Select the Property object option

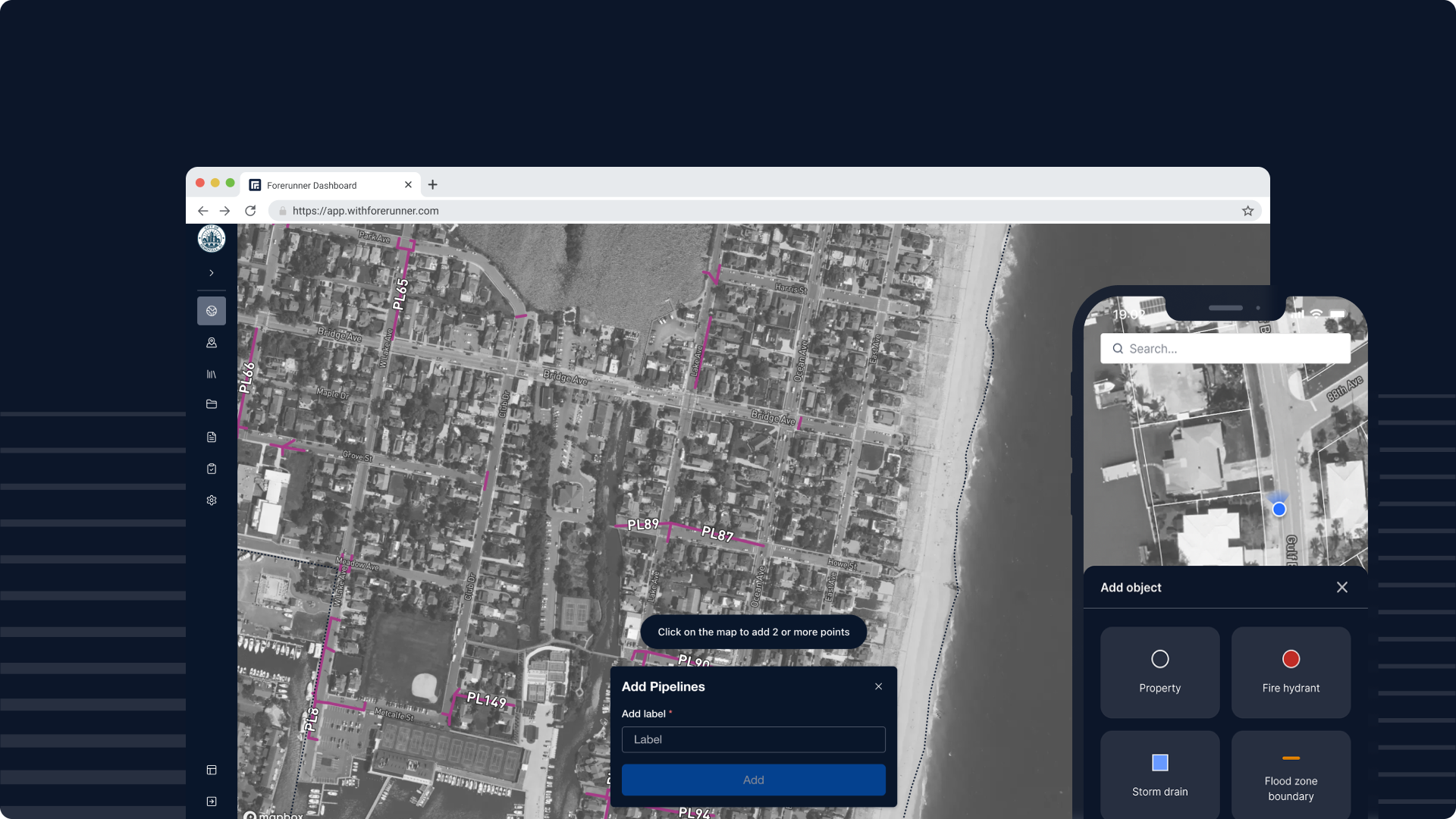(x=1159, y=672)
